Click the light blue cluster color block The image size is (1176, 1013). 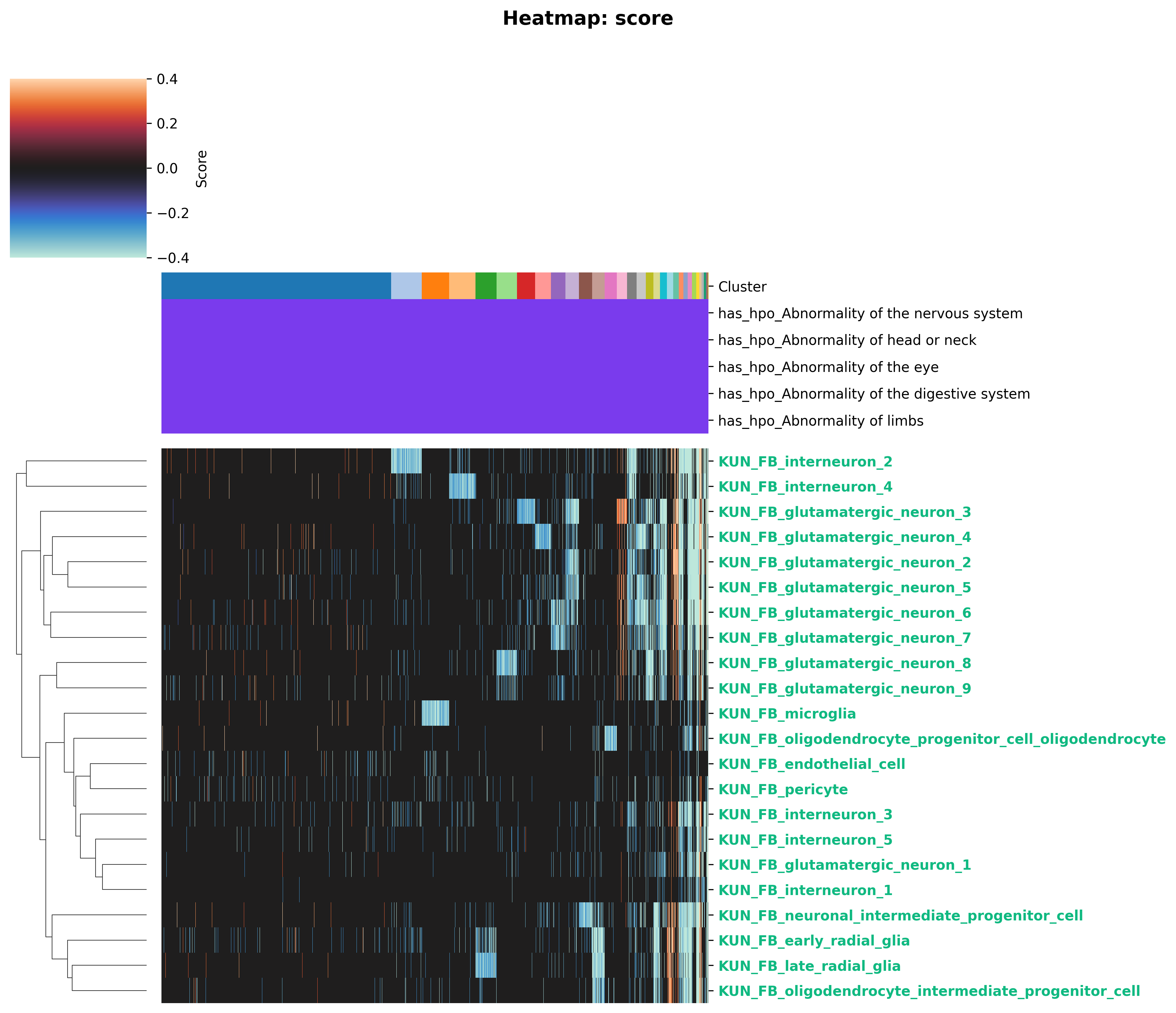(x=406, y=286)
